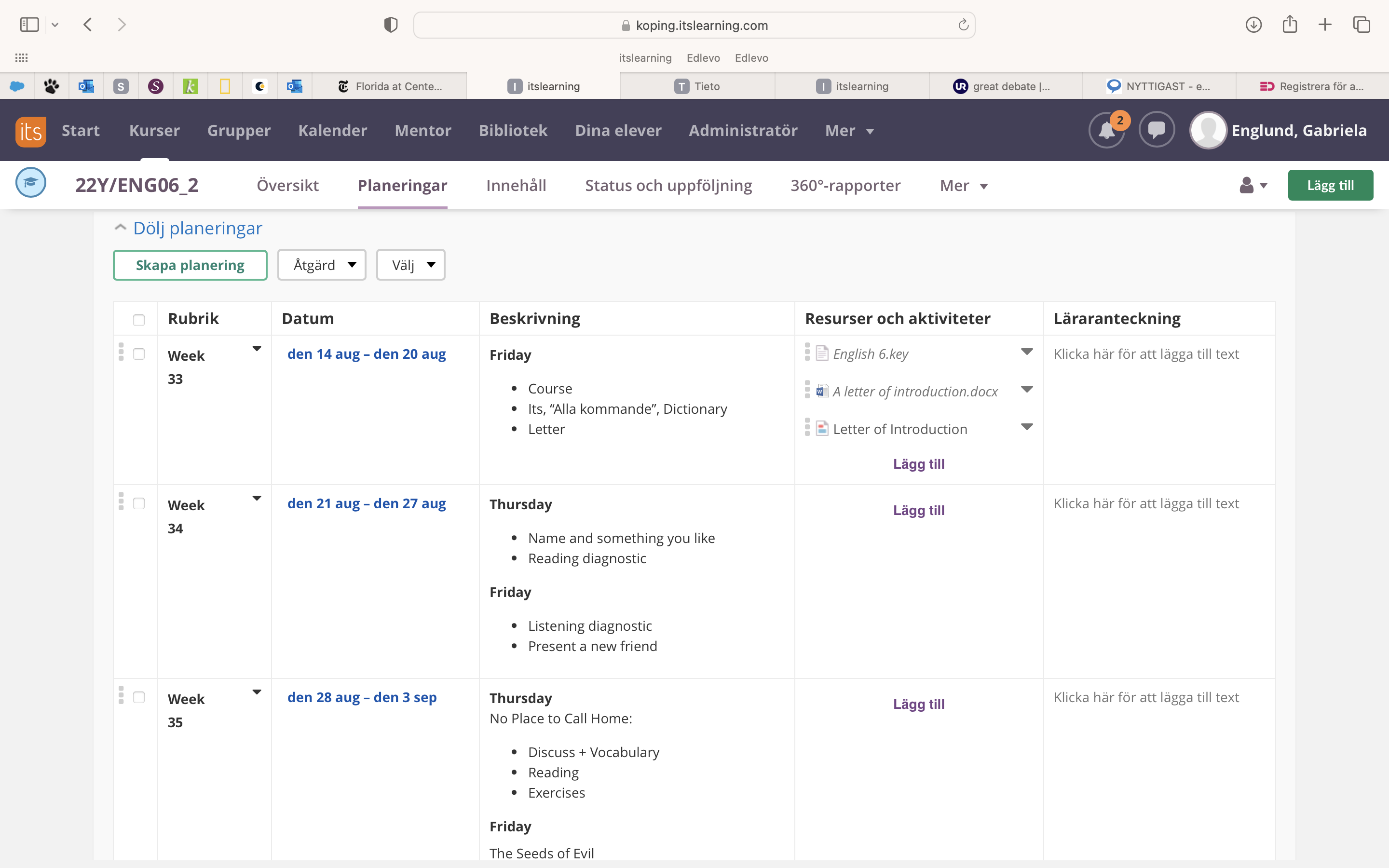
Task: Open the messages chat bubble icon
Action: point(1156,130)
